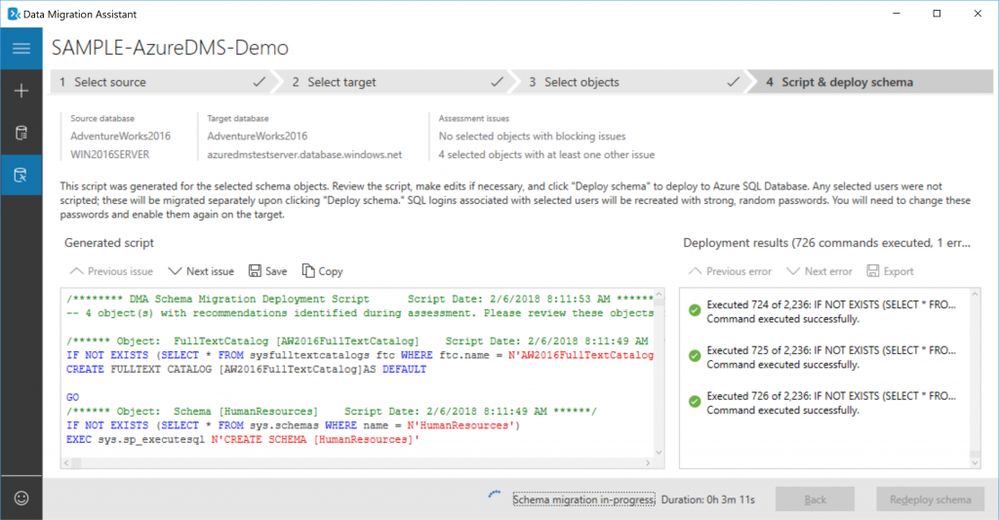Click the Data Migration Assistant app icon
The height and width of the screenshot is (520, 999).
click(13, 13)
